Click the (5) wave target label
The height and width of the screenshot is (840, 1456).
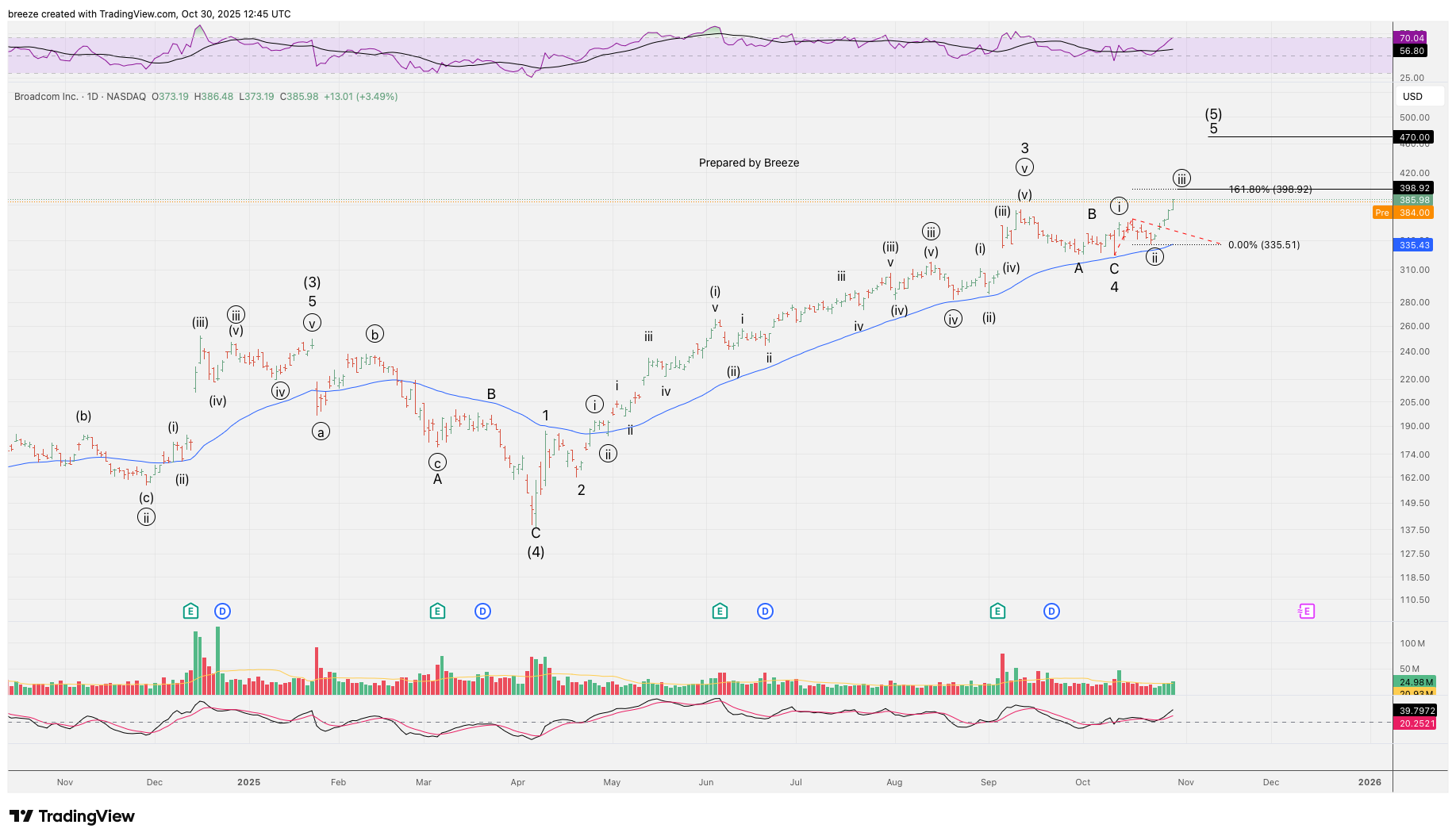pyautogui.click(x=1213, y=114)
